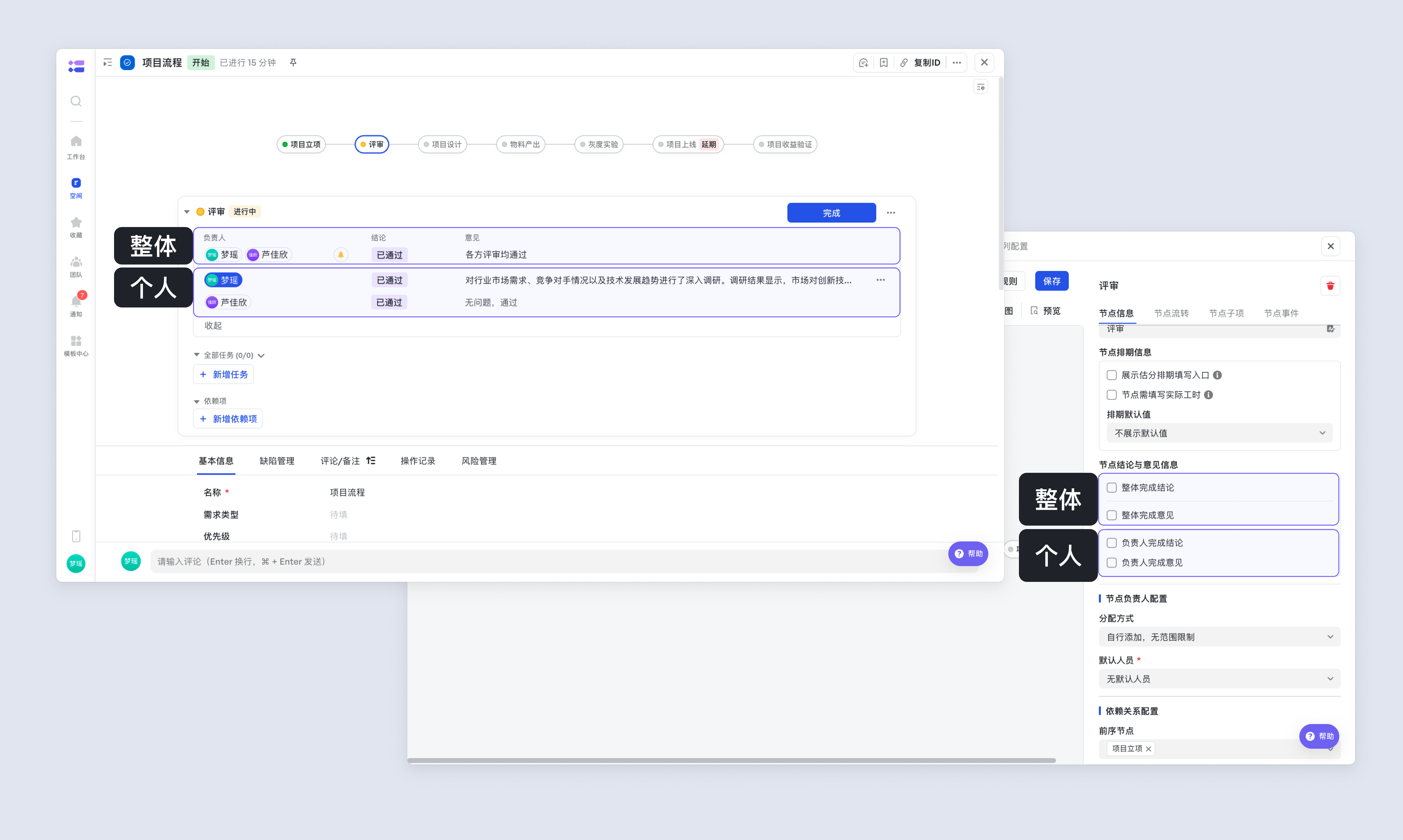1403x840 pixels.
Task: Toggle the side panel collapse icon beside 项目流程
Action: (x=108, y=63)
